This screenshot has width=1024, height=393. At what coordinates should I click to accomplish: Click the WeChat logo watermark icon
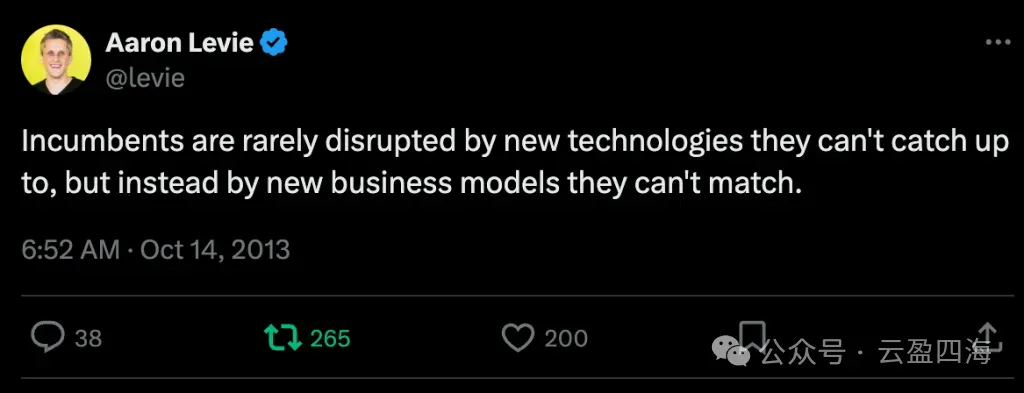(x=731, y=351)
